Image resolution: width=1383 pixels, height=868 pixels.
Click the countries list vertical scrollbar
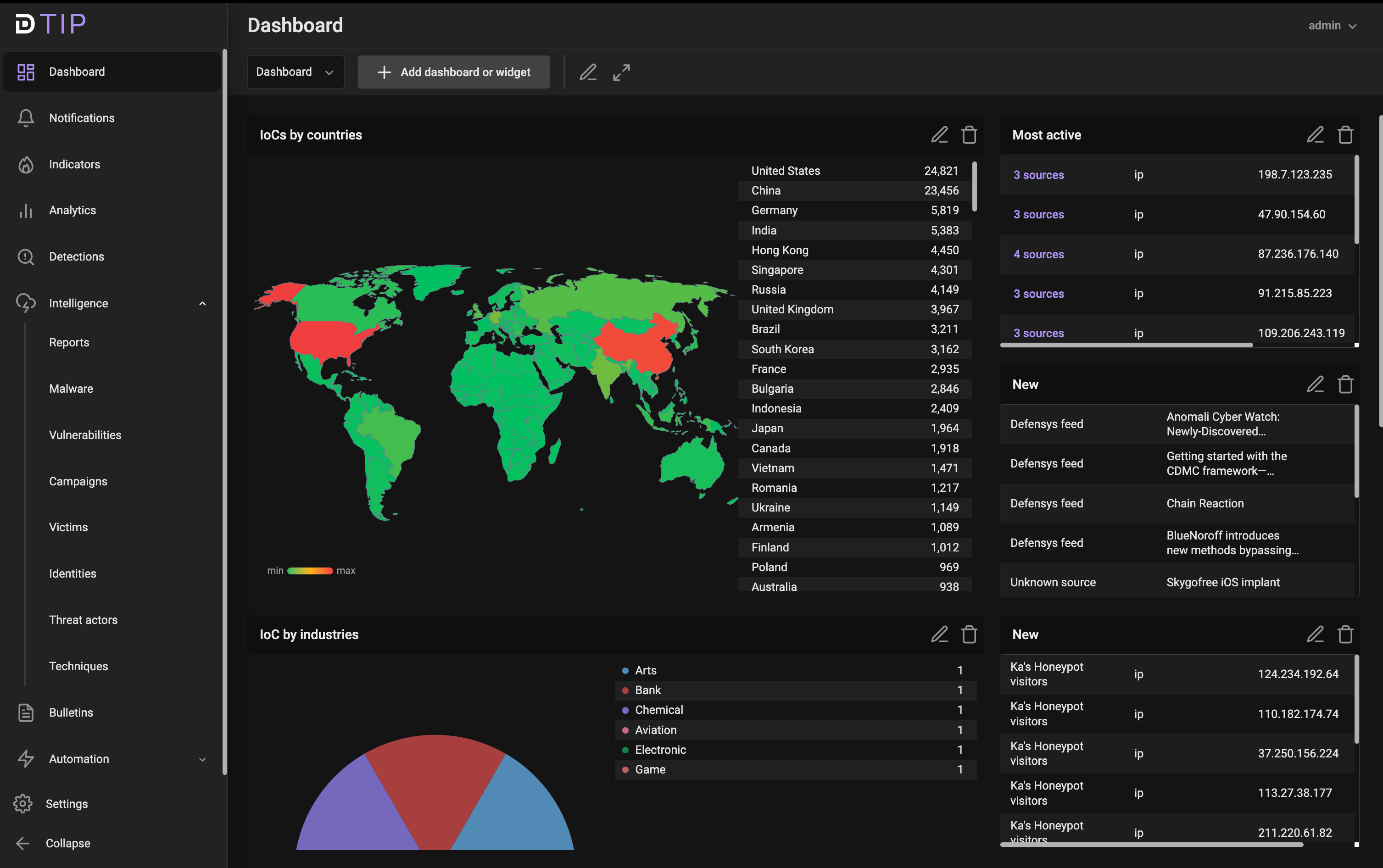coord(974,187)
